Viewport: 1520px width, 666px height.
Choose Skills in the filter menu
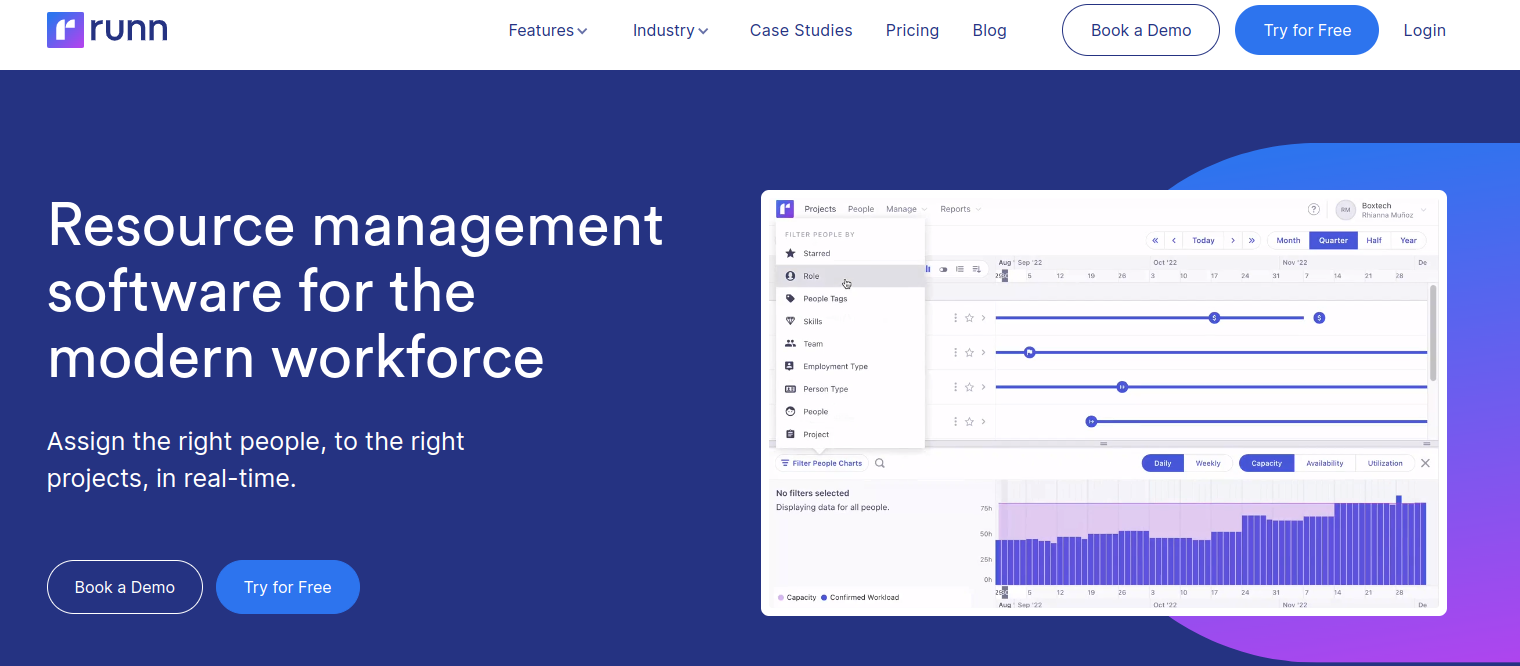850,321
